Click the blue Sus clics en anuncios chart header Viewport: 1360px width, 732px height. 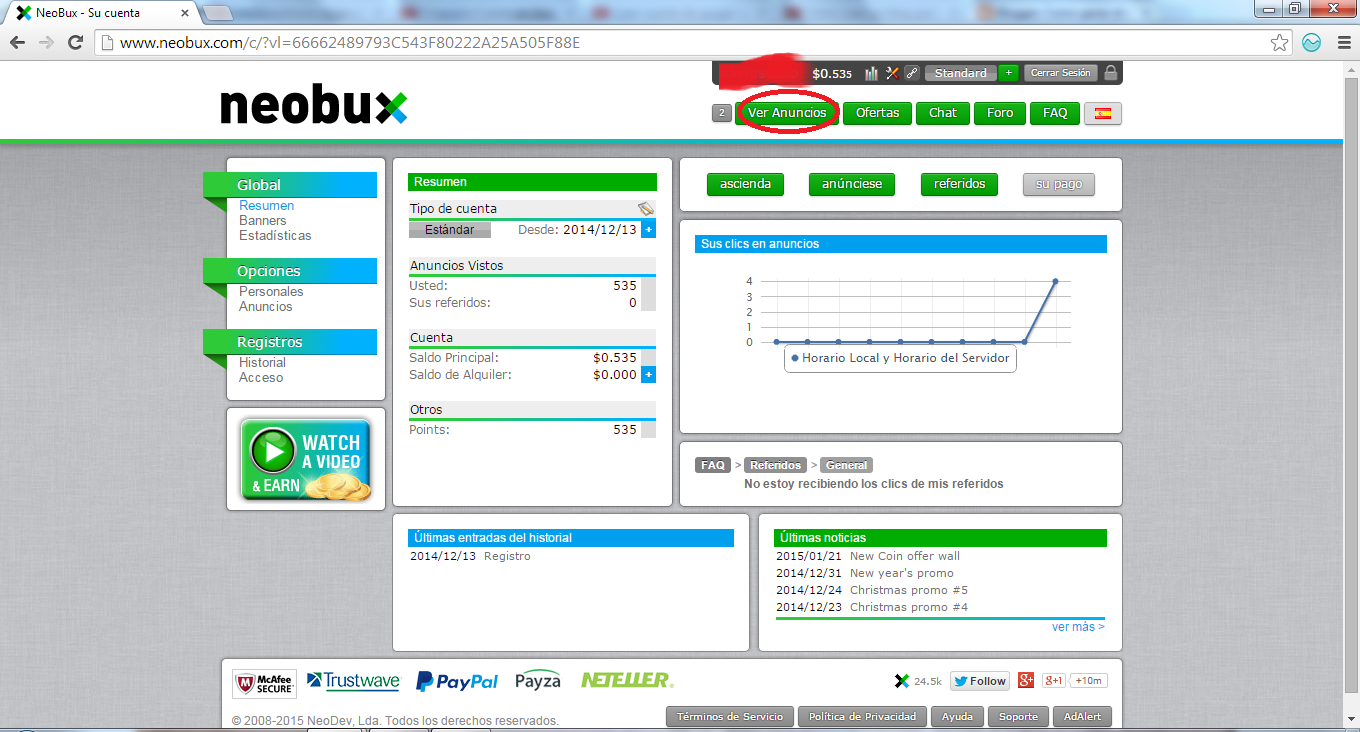900,242
